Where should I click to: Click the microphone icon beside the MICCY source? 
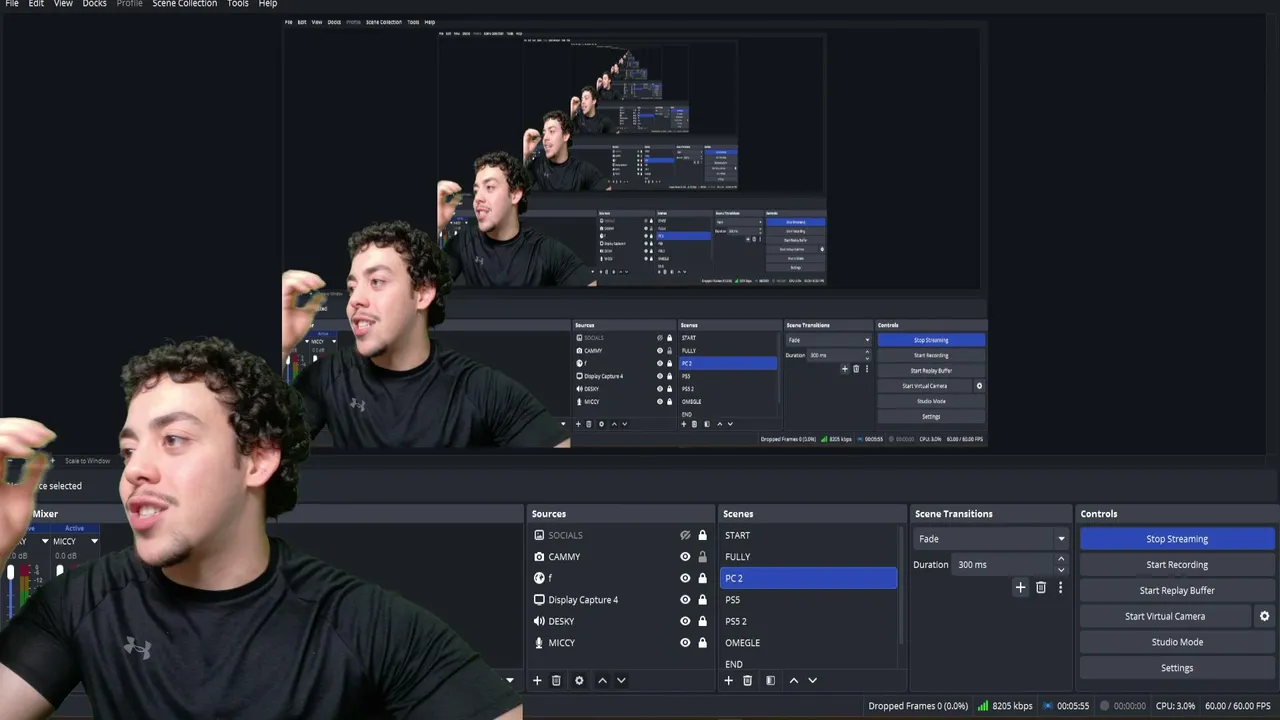click(x=539, y=643)
